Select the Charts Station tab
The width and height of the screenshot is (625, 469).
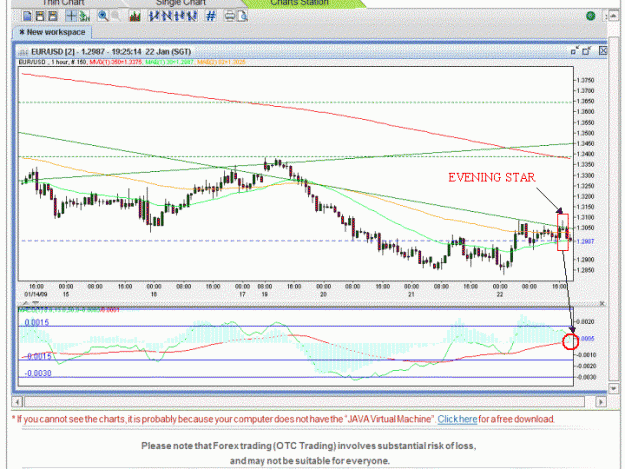coord(300,3)
